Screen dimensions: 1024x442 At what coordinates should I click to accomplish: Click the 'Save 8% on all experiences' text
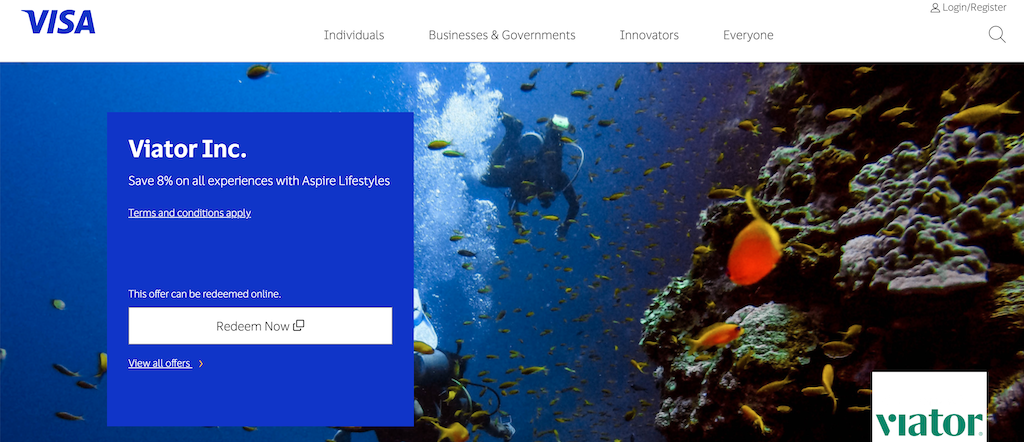(x=259, y=181)
